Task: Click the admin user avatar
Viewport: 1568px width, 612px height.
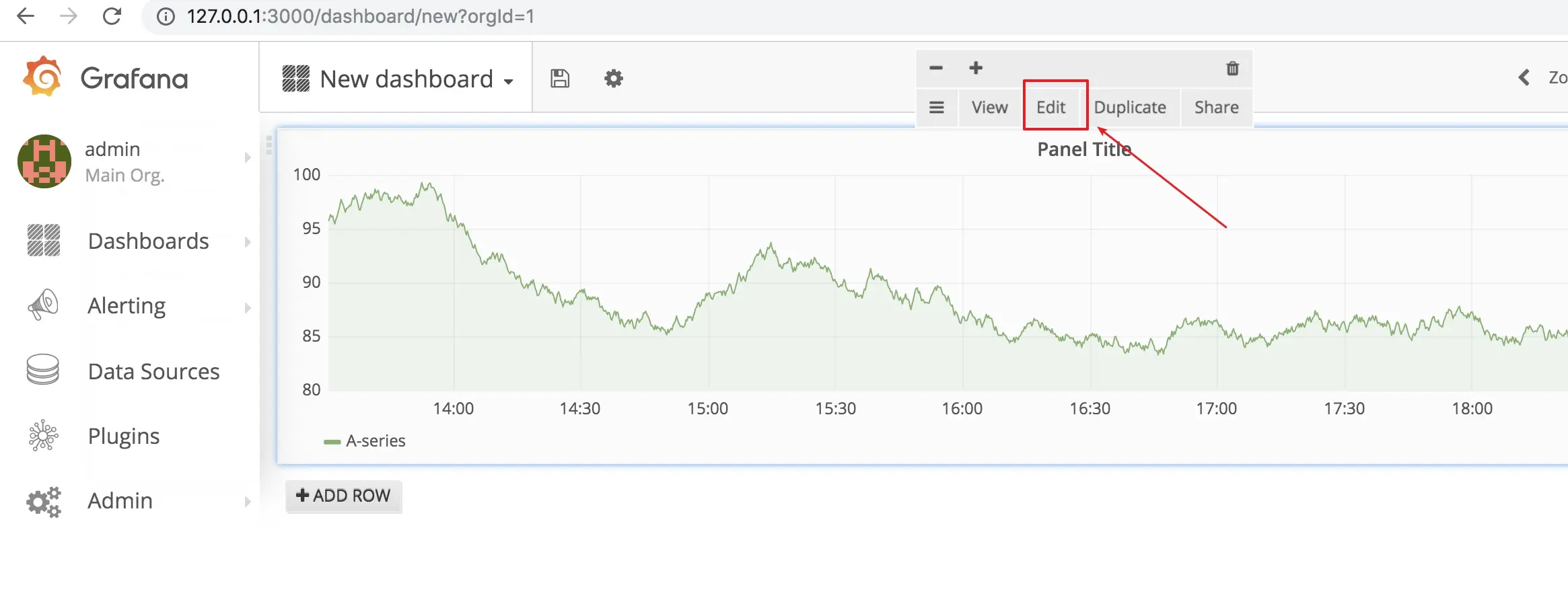Action: (44, 161)
